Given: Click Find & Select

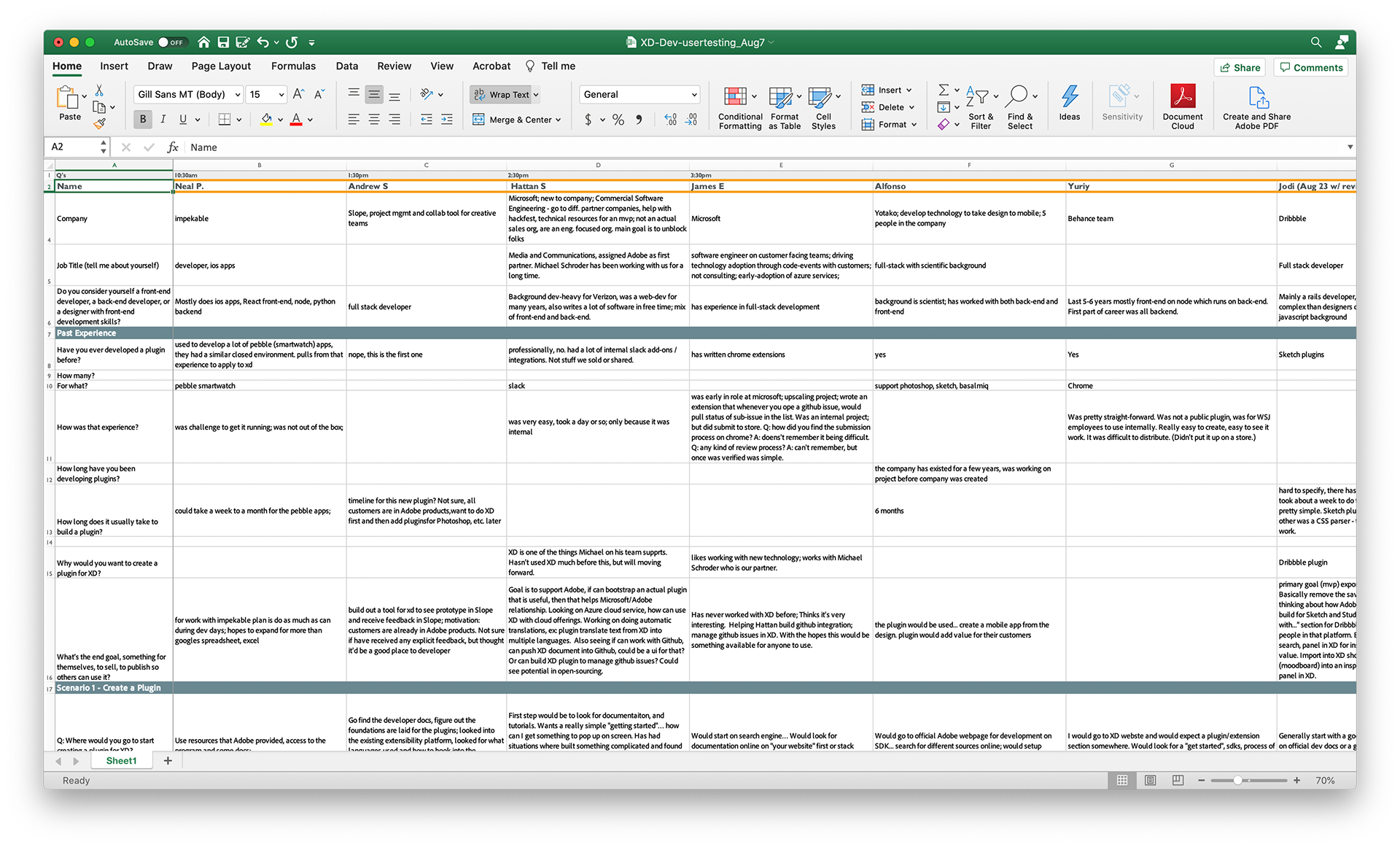Looking at the screenshot, I should [1020, 108].
